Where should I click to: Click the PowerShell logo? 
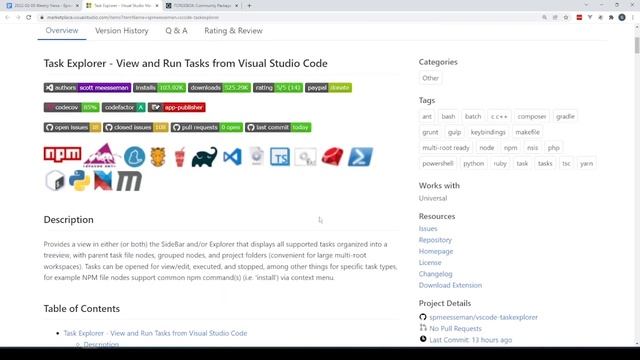point(360,156)
